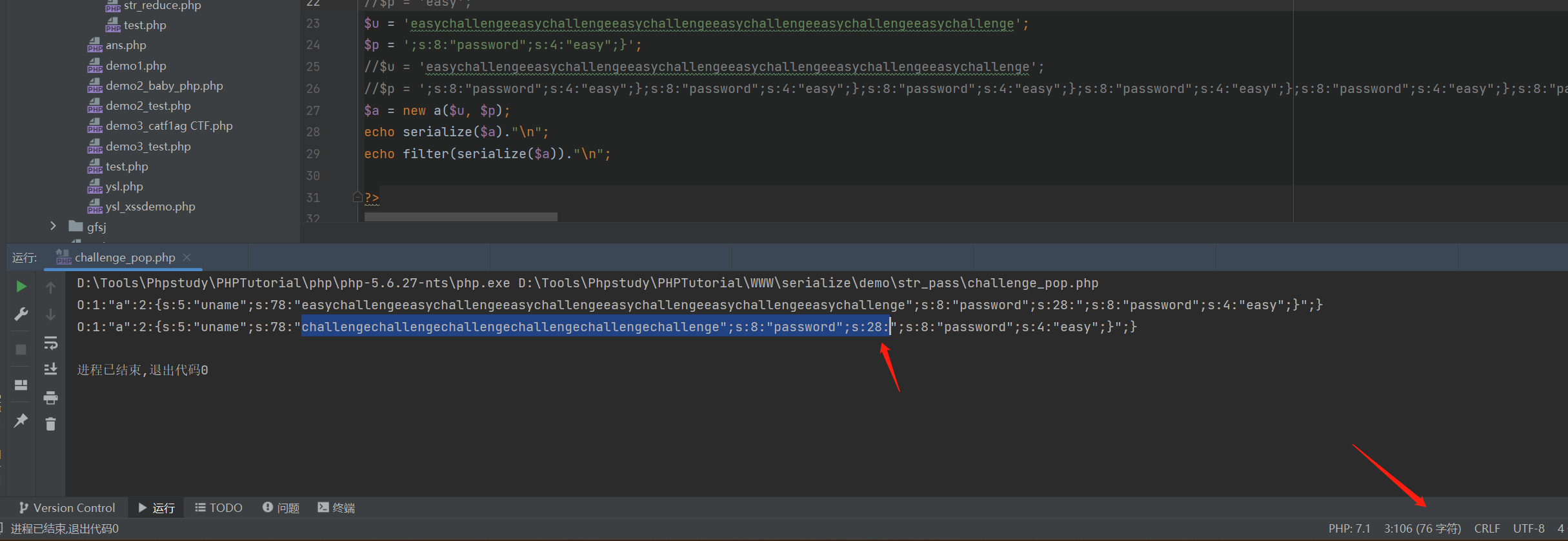Toggle scroll to end of output
Image resolution: width=1568 pixels, height=541 pixels.
coord(50,369)
